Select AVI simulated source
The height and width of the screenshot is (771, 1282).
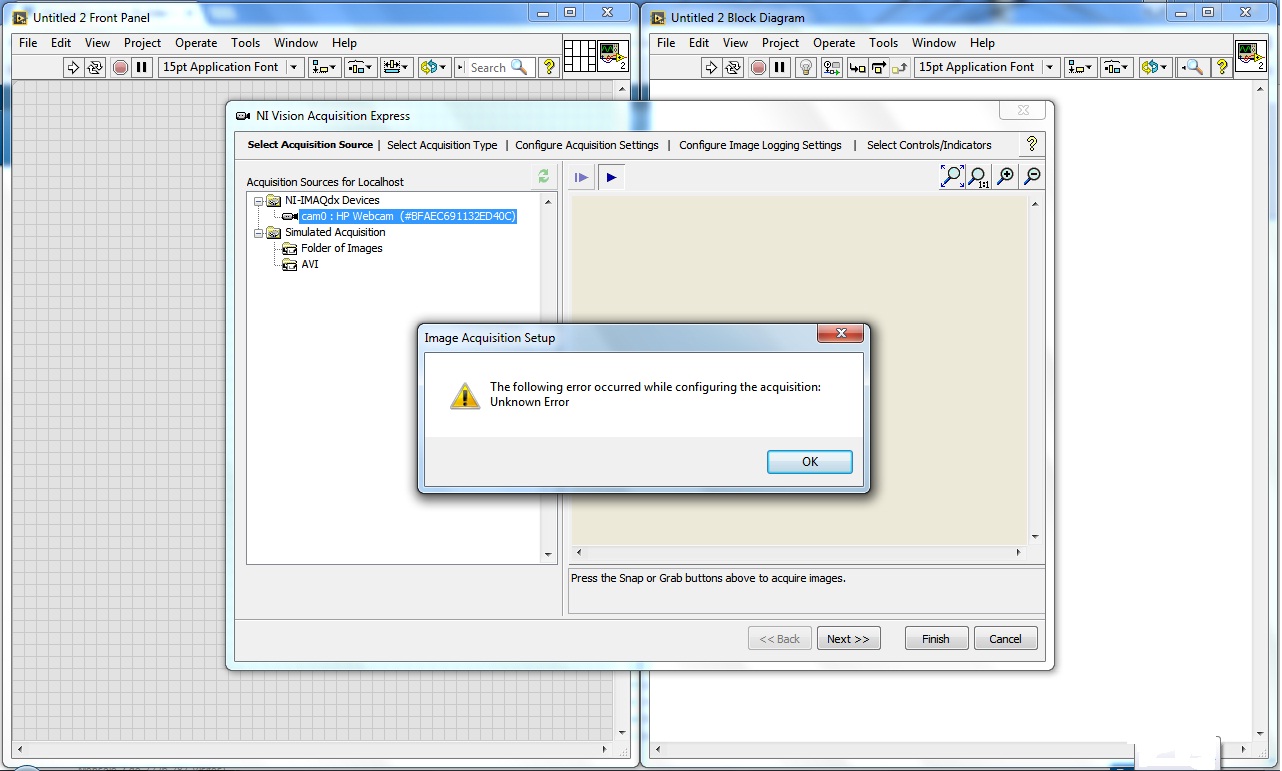click(310, 264)
